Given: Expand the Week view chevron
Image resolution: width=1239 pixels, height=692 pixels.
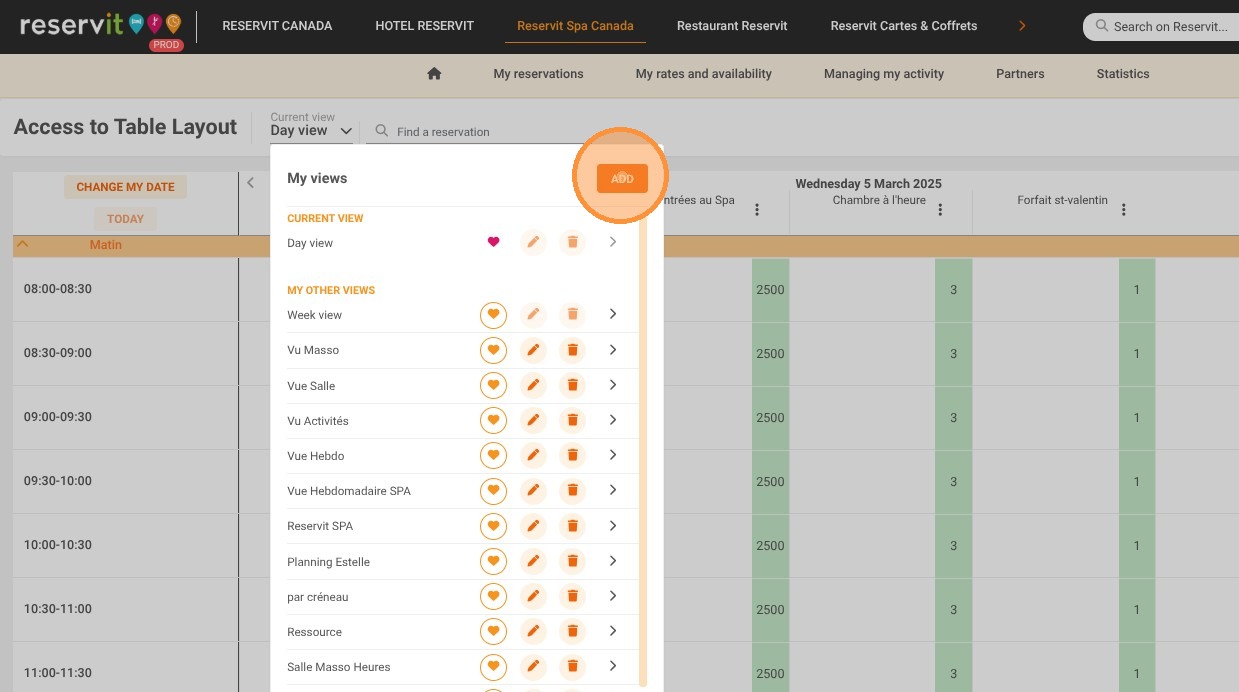Looking at the screenshot, I should (x=613, y=314).
